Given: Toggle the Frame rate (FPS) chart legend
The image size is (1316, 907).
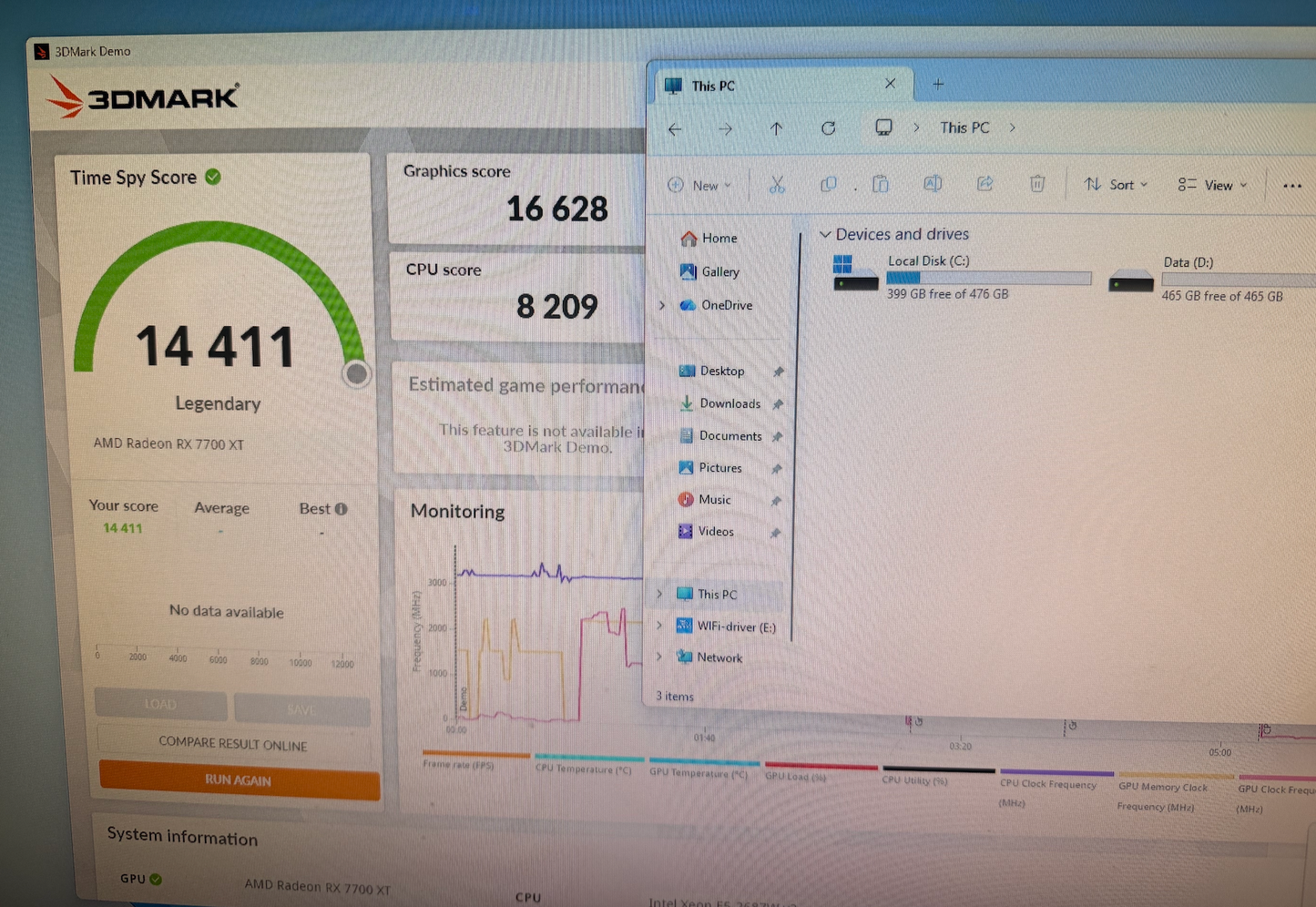Looking at the screenshot, I should click(475, 760).
